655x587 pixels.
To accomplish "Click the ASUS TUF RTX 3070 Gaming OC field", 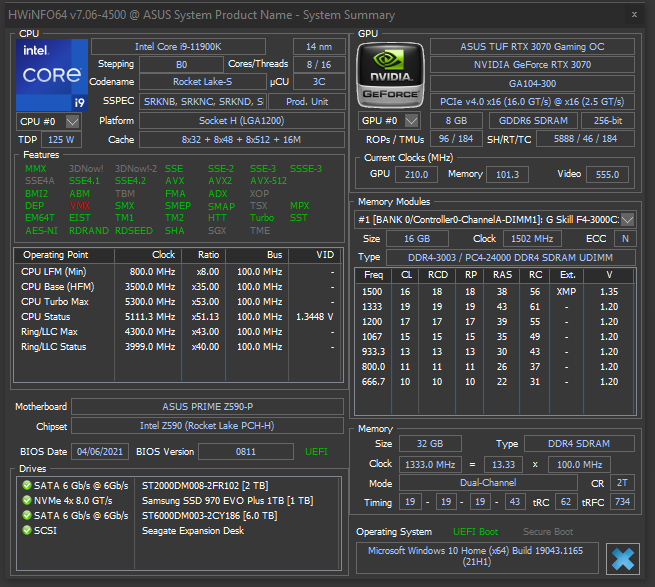I will coord(532,46).
